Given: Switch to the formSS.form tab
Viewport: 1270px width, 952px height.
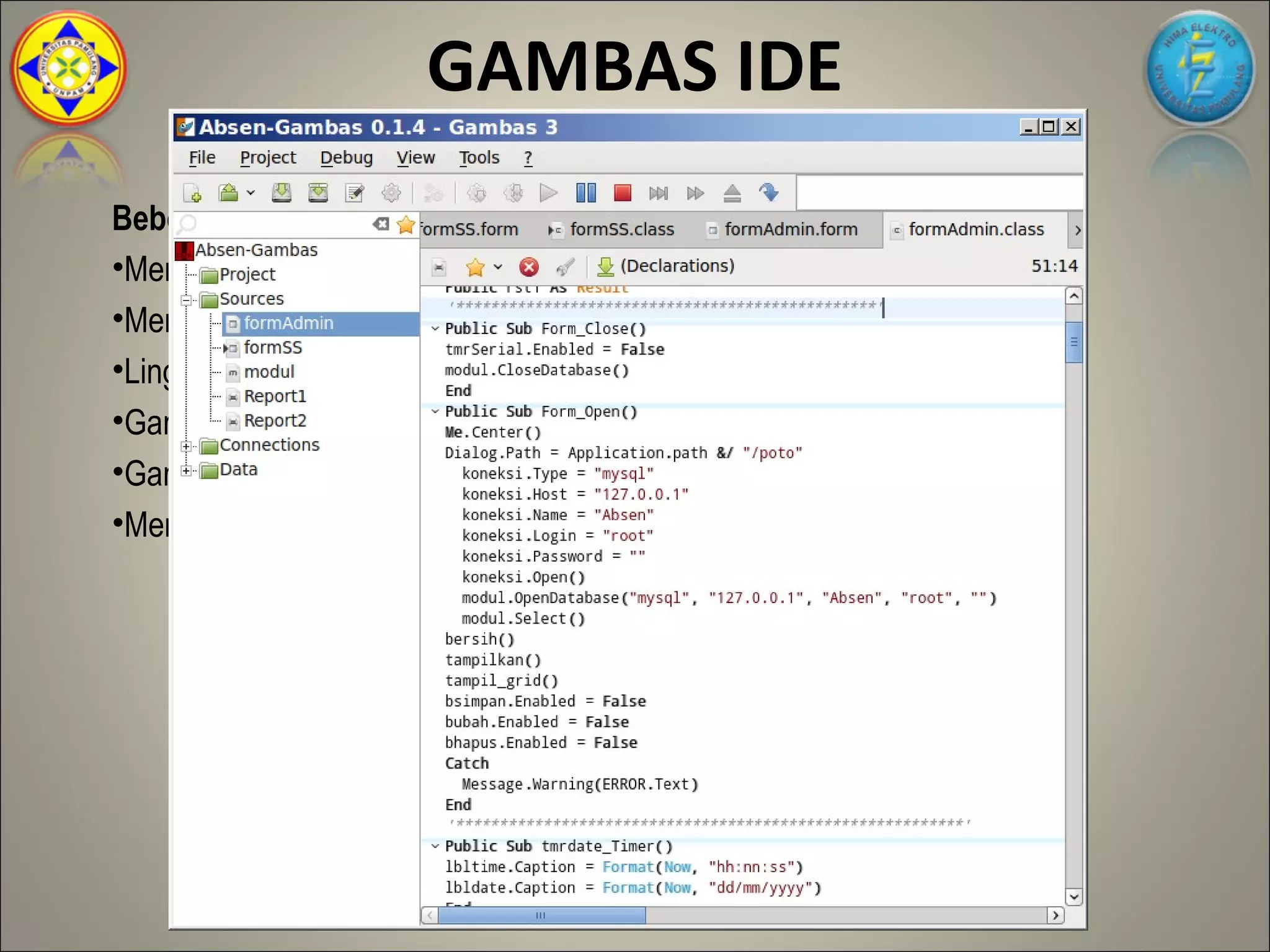Looking at the screenshot, I should (x=469, y=229).
